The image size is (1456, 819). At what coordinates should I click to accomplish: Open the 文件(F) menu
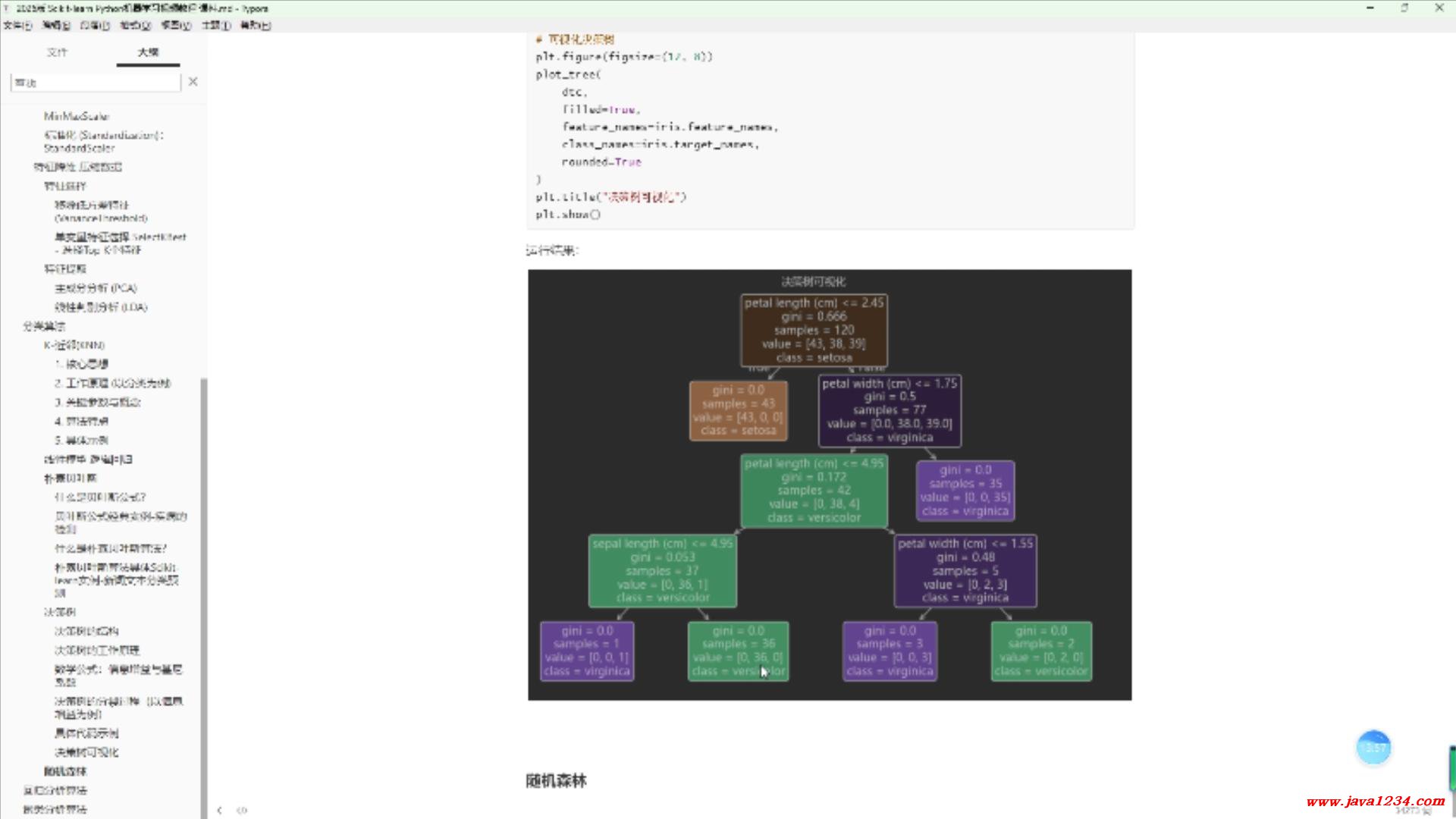click(17, 25)
